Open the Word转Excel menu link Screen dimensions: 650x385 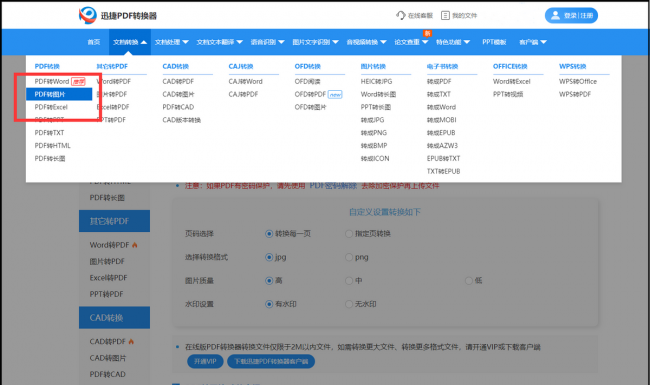point(512,82)
